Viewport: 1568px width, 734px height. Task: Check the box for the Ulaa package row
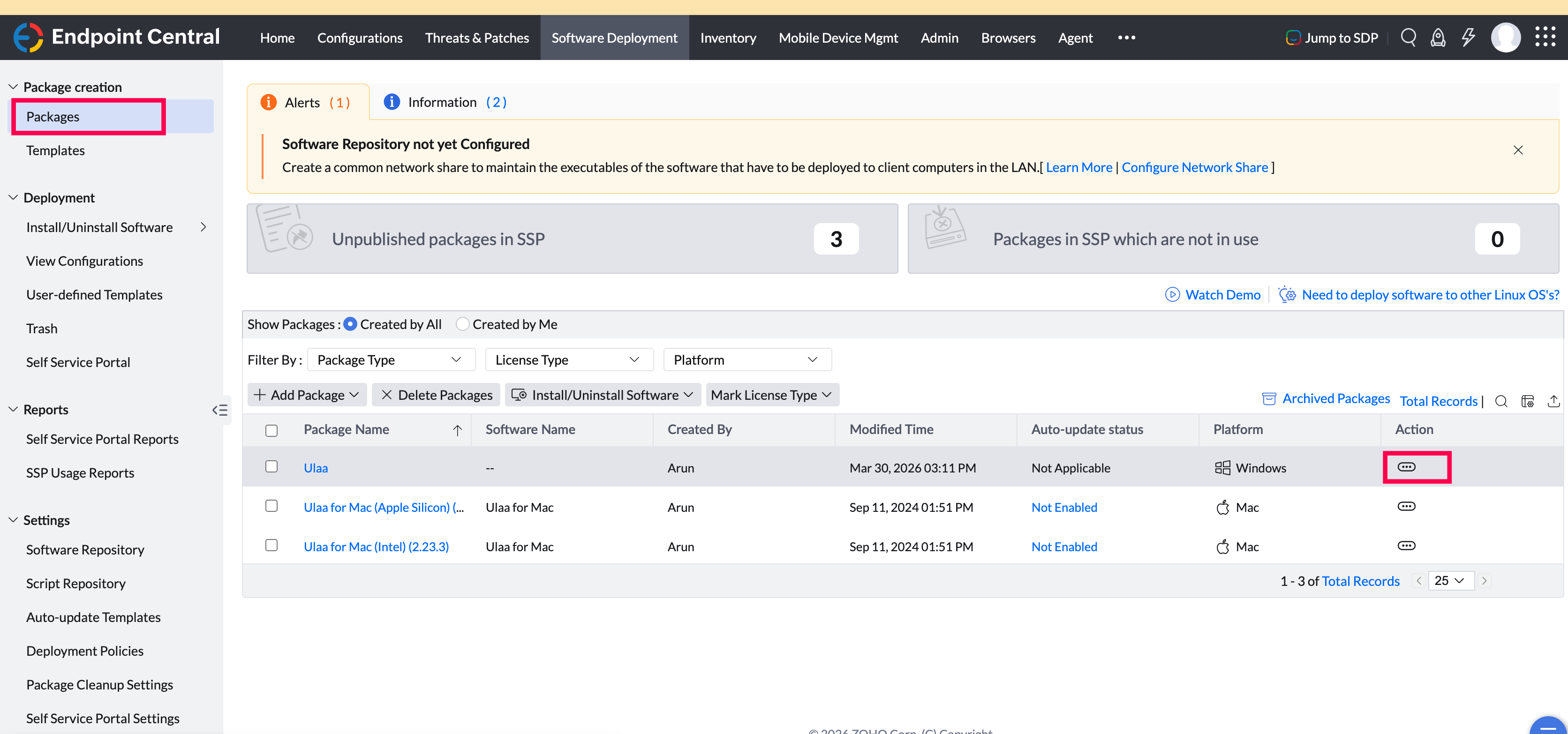coord(271,467)
